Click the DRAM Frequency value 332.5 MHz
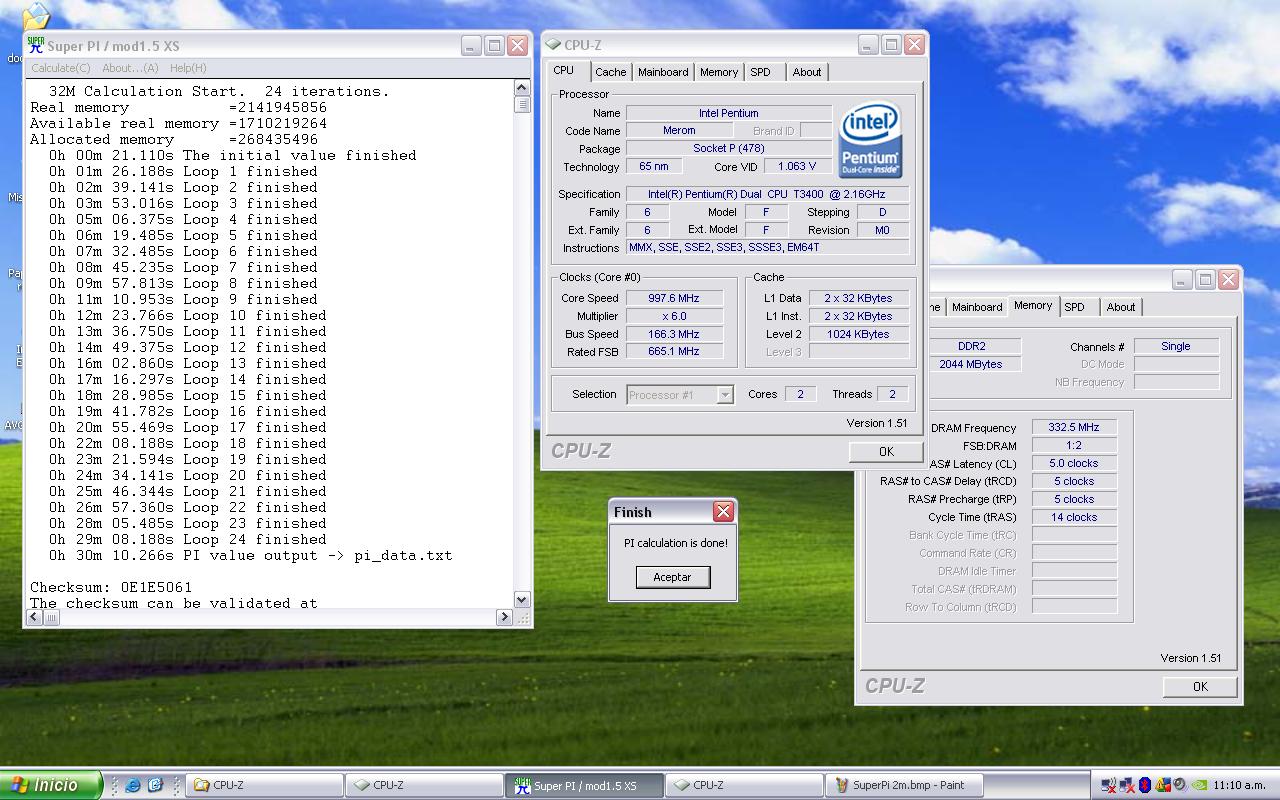The height and width of the screenshot is (800, 1280). click(1074, 427)
